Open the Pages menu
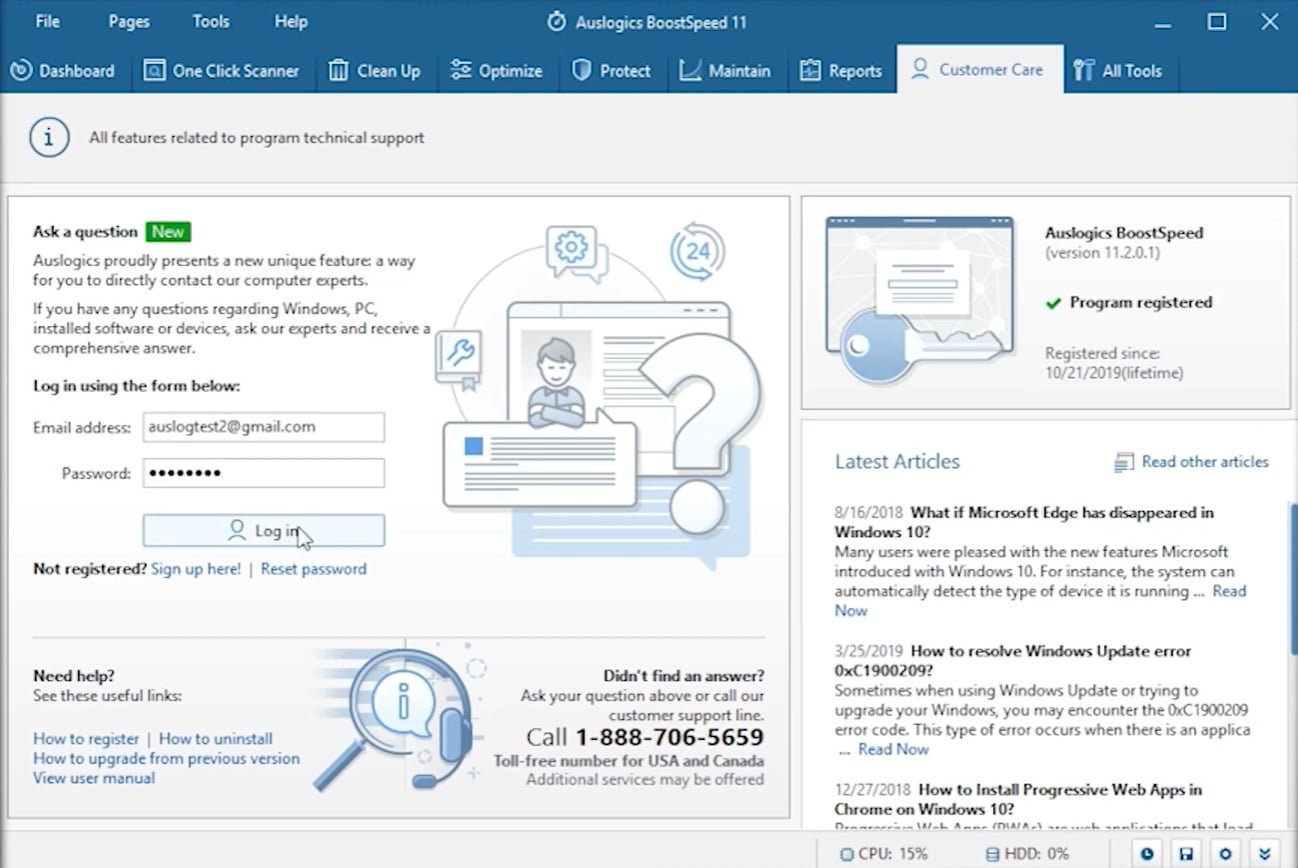Screen dimensions: 1298x868 [x=129, y=21]
